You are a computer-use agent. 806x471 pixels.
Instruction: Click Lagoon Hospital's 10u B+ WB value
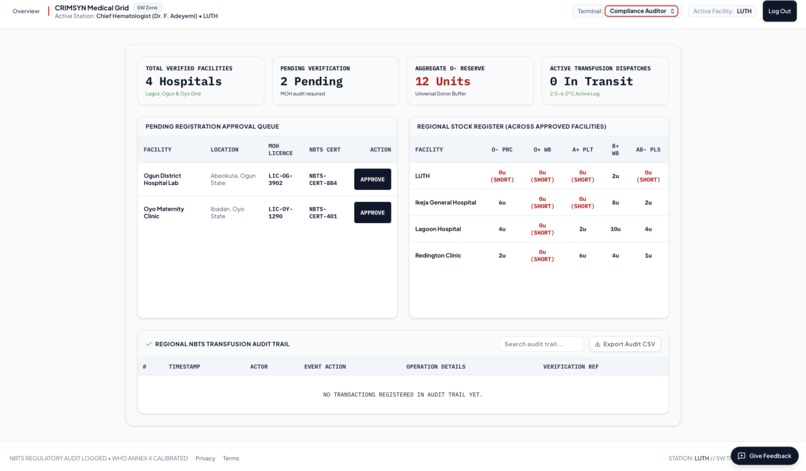tap(615, 229)
